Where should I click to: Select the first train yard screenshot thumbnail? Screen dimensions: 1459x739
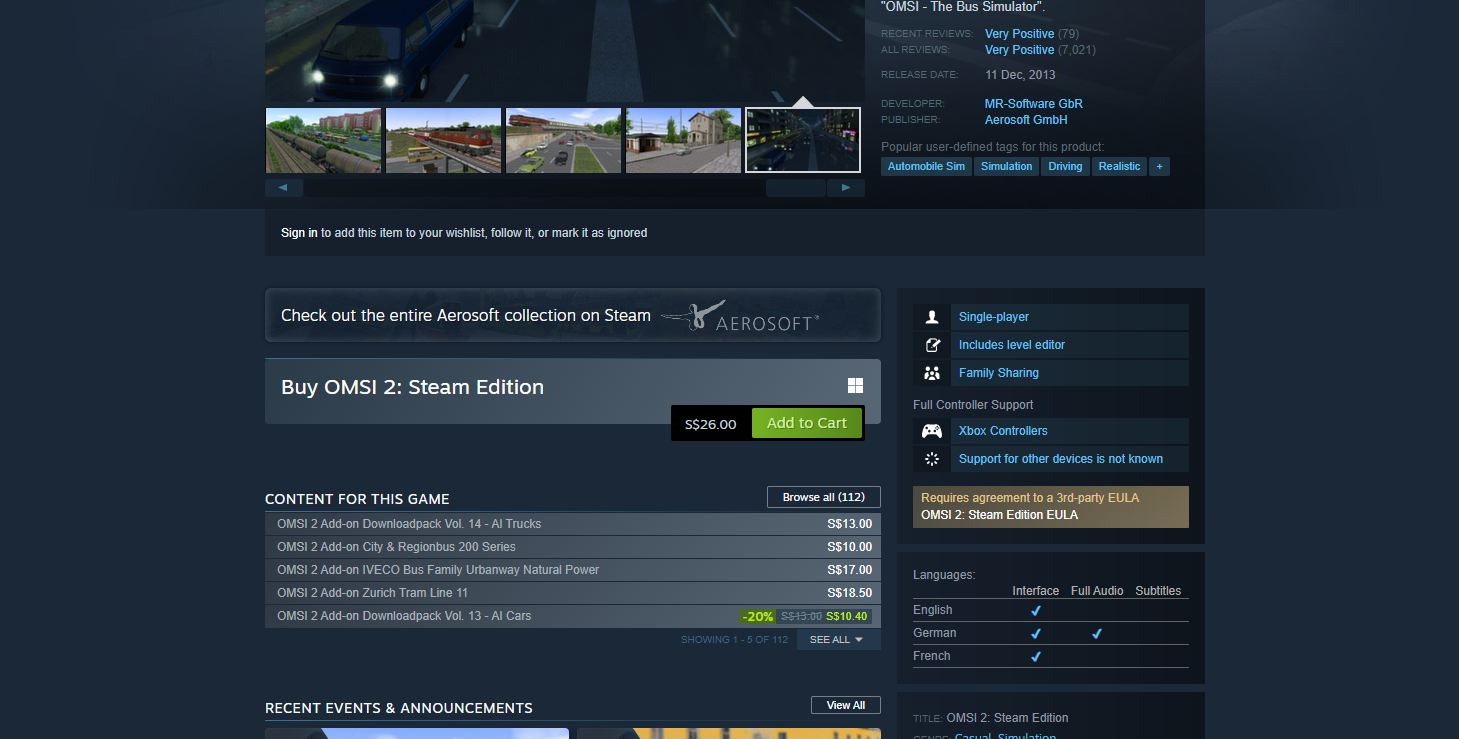pos(323,140)
